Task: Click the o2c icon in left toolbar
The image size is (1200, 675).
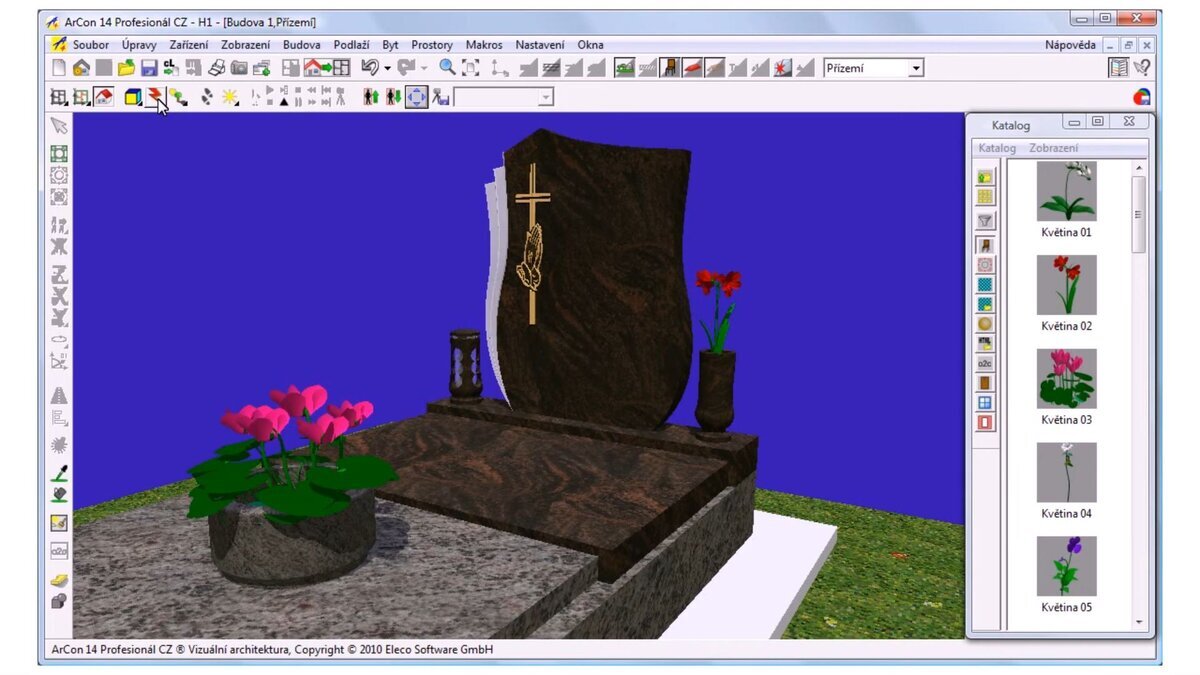Action: tap(59, 550)
